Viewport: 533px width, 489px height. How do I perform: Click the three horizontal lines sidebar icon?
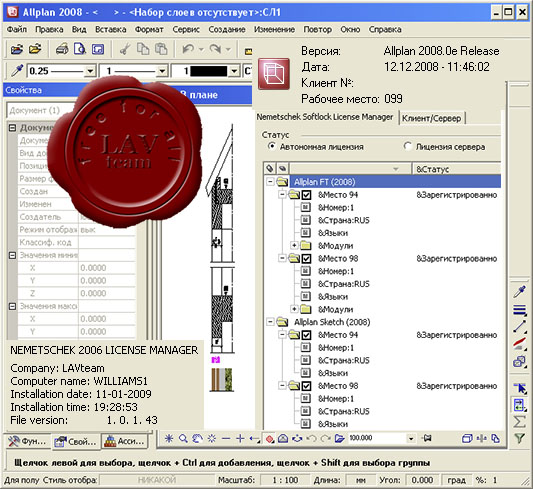click(x=519, y=310)
